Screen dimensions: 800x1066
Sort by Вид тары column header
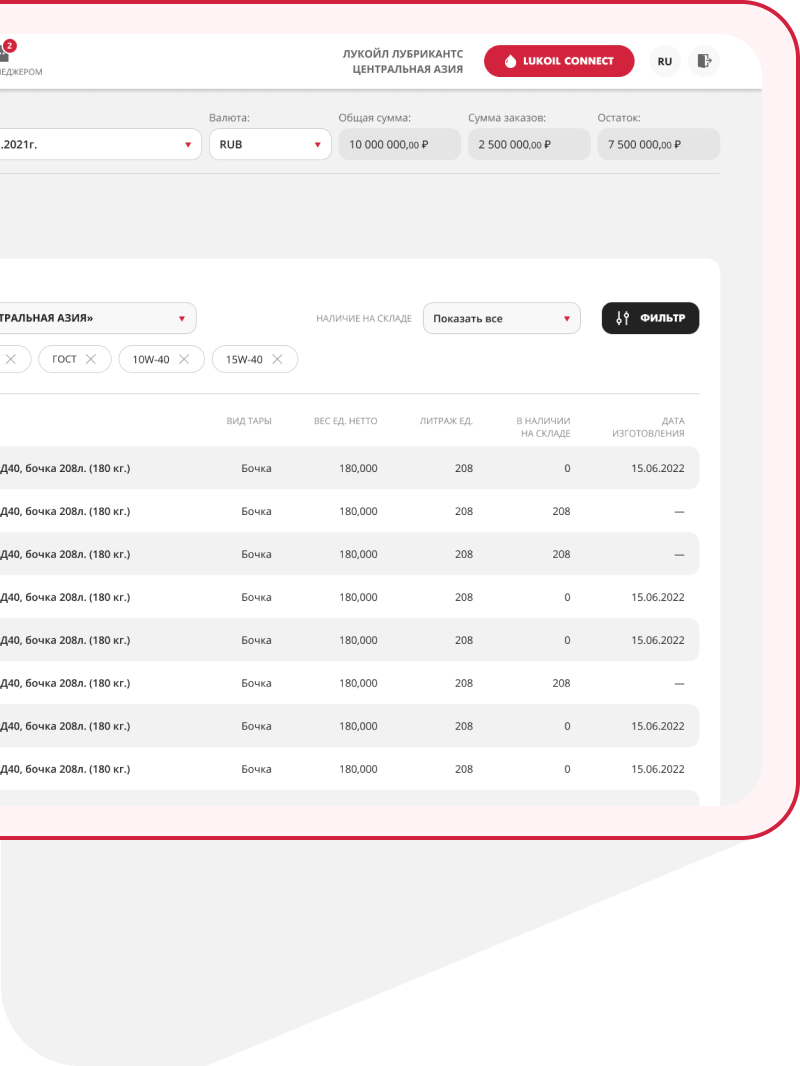pos(249,421)
